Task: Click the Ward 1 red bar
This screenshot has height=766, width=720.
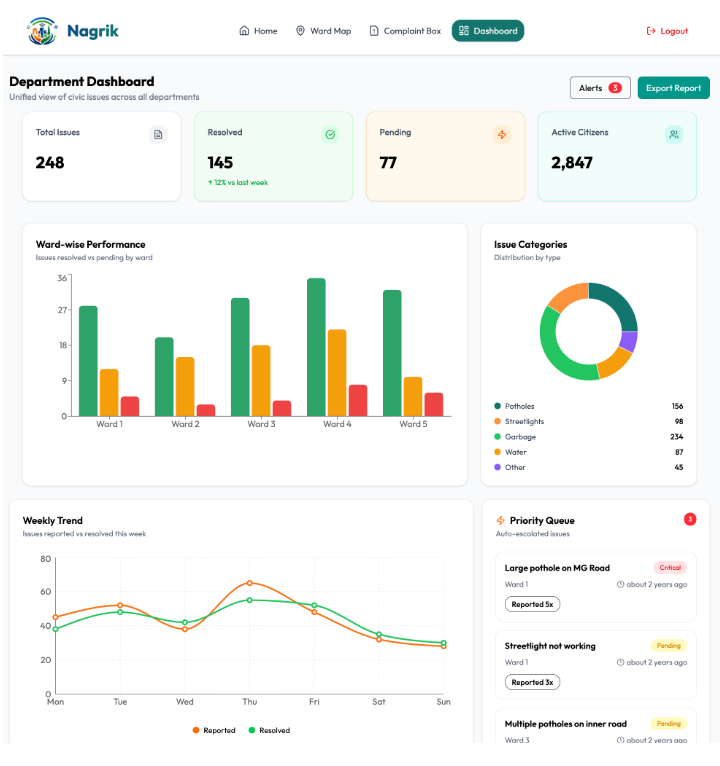Action: [x=130, y=406]
